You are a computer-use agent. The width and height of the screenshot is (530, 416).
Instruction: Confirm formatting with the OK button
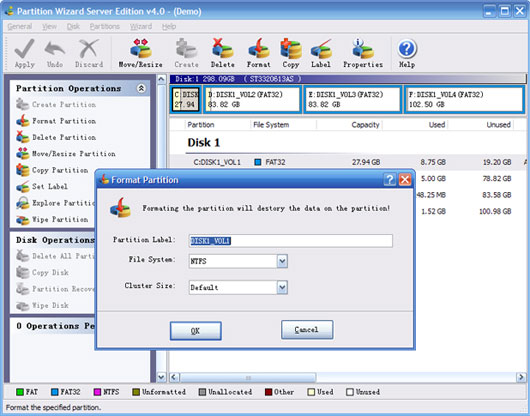[196, 331]
